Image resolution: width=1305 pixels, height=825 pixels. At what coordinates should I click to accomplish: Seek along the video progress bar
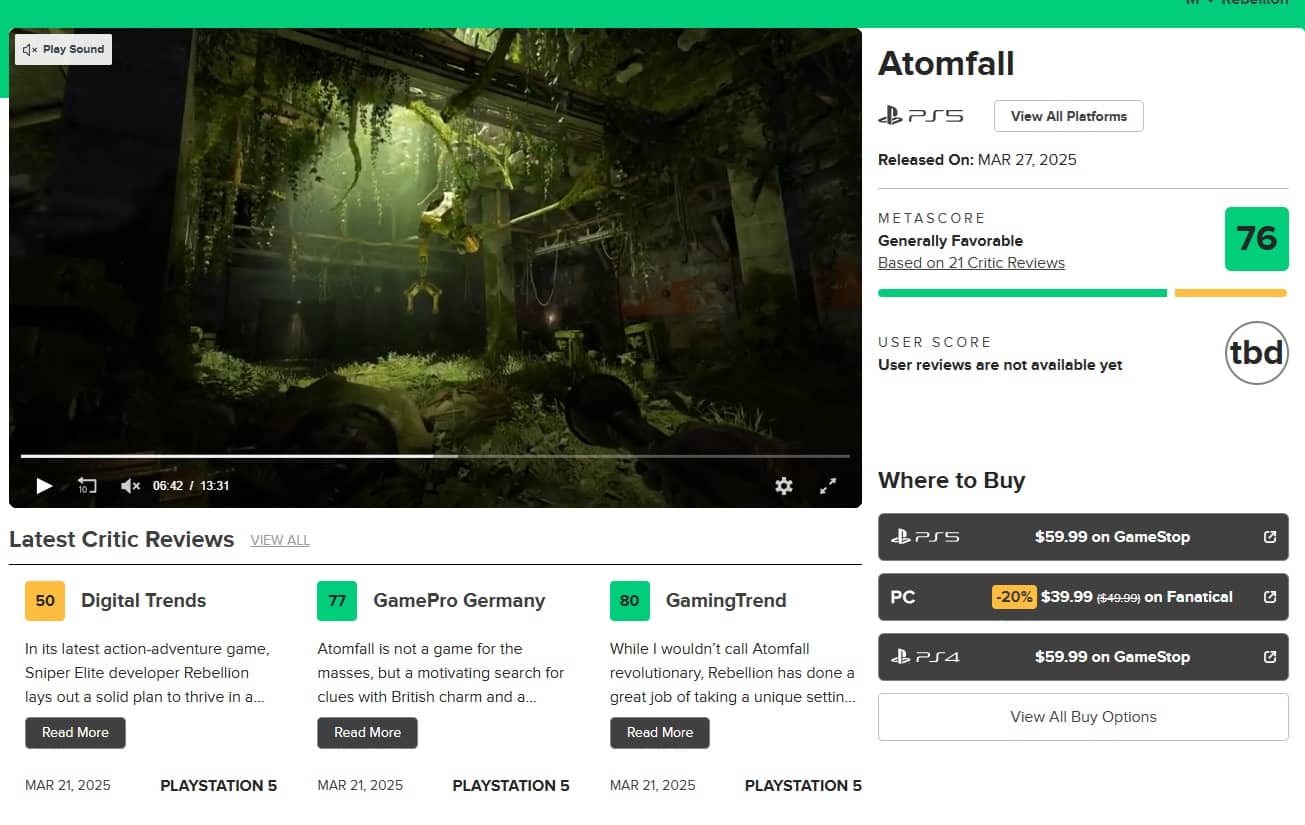click(435, 456)
